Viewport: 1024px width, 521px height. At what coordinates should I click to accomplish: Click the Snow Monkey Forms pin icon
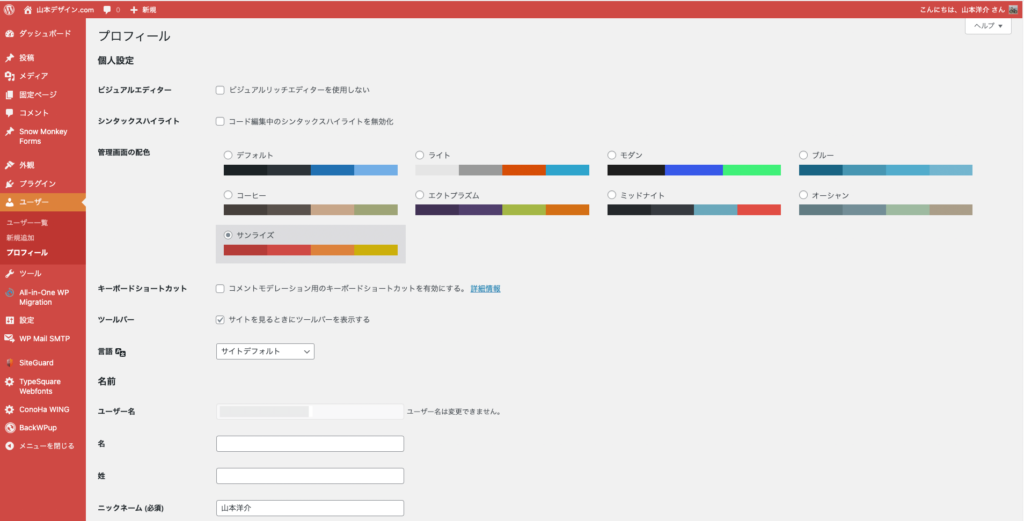pyautogui.click(x=10, y=131)
